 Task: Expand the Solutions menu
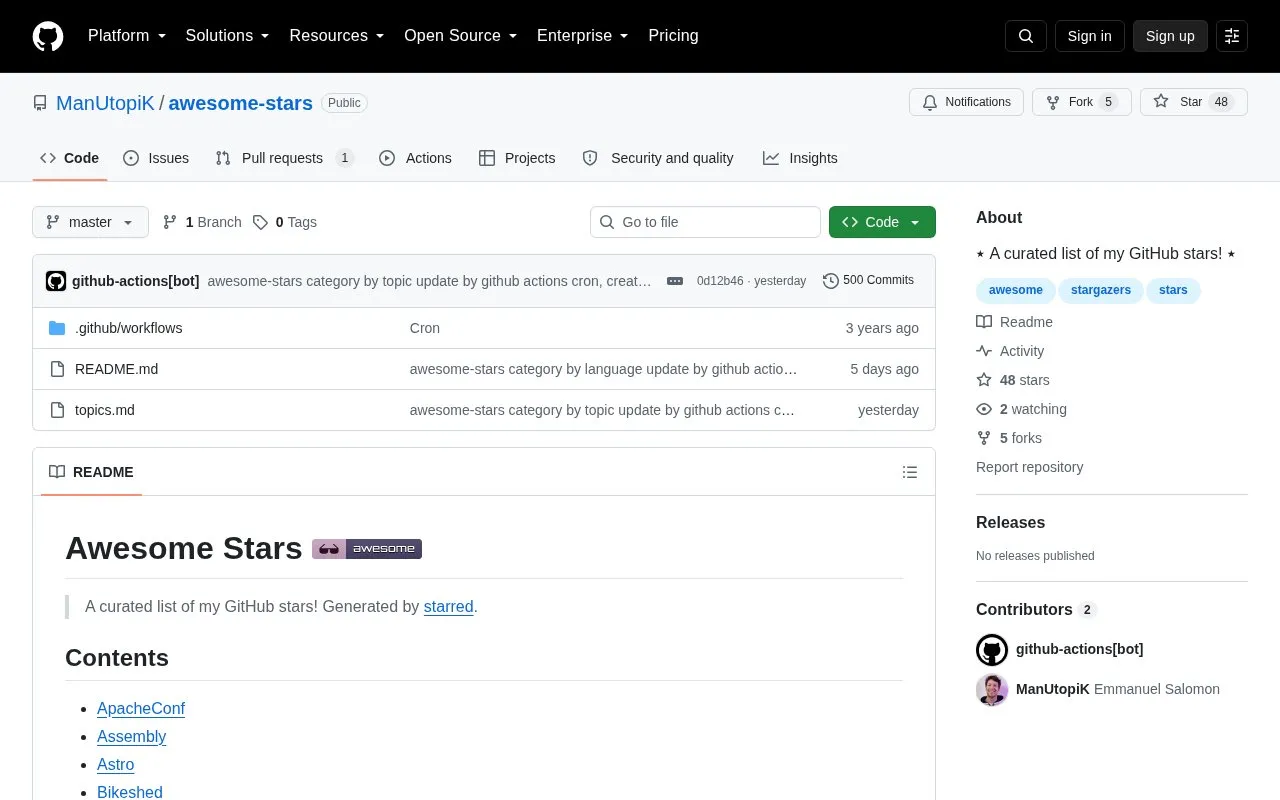pyautogui.click(x=227, y=36)
